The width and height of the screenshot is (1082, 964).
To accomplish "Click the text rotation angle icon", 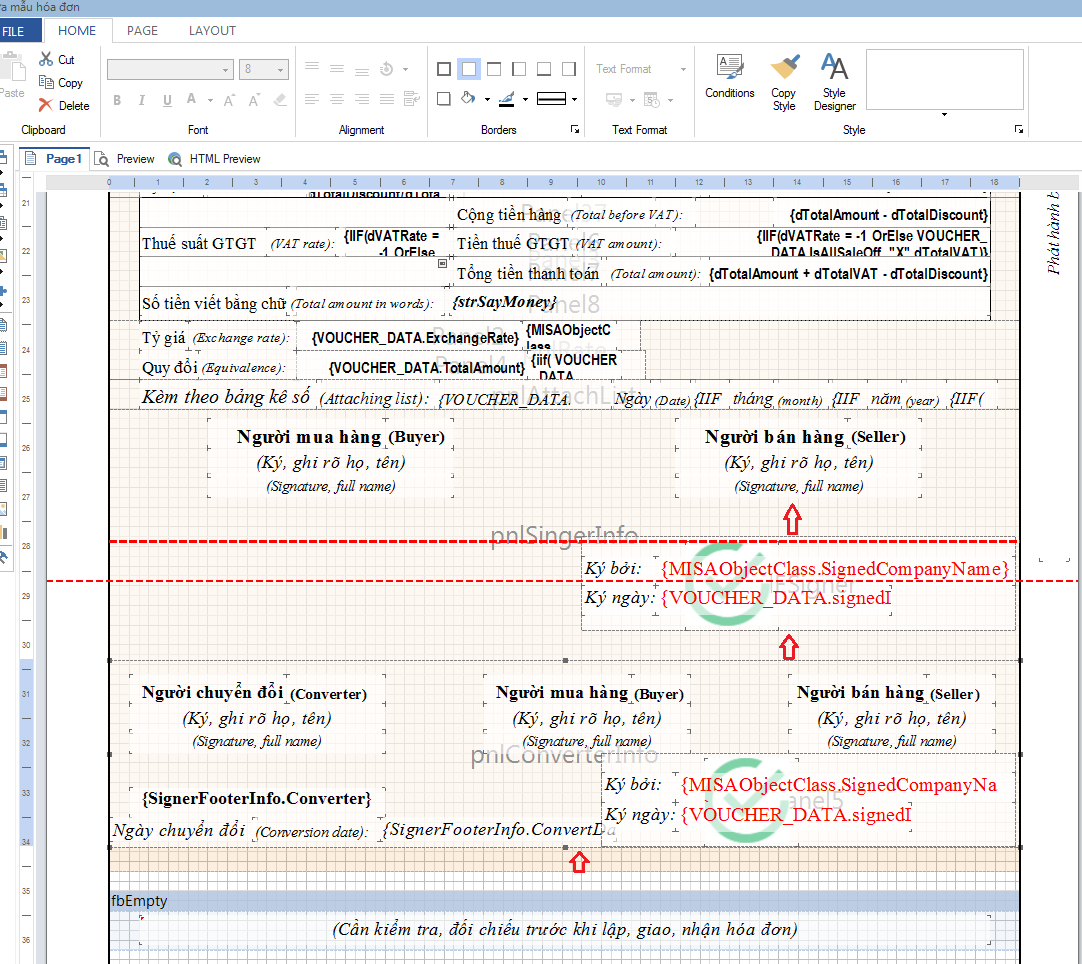I will pyautogui.click(x=386, y=68).
